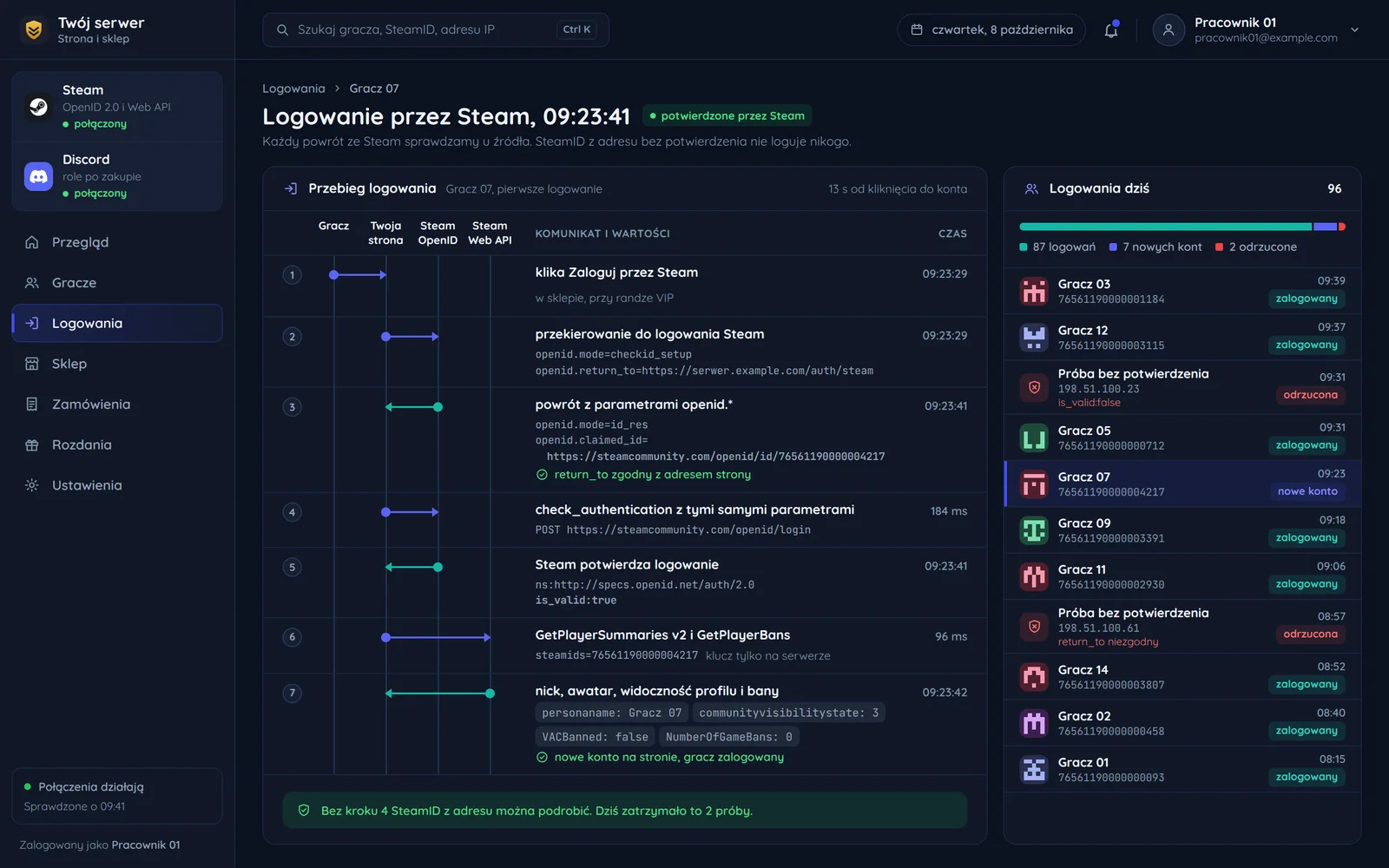Screen dimensions: 1389x868
Task: Open Rozdania in the sidebar
Action: 117,444
